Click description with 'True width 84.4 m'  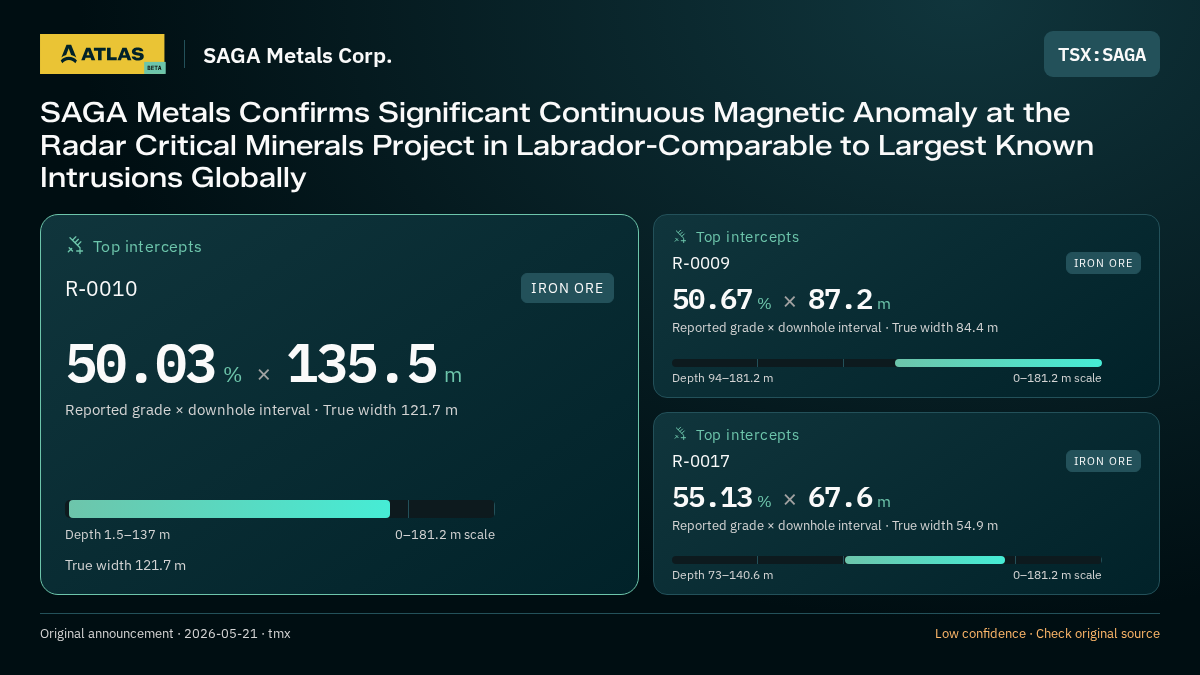[835, 327]
